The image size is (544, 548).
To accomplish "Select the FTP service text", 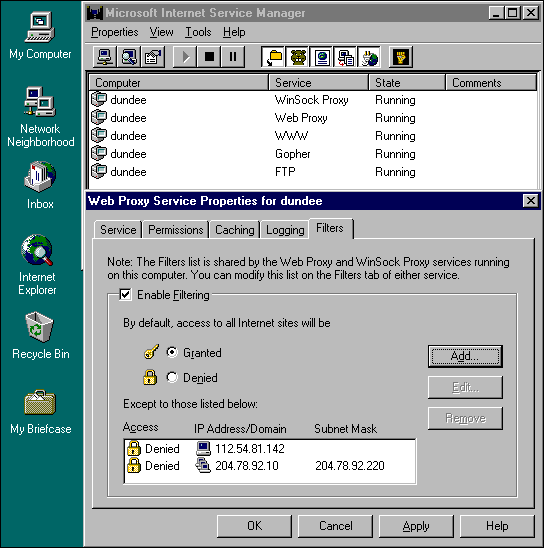I will (x=285, y=172).
